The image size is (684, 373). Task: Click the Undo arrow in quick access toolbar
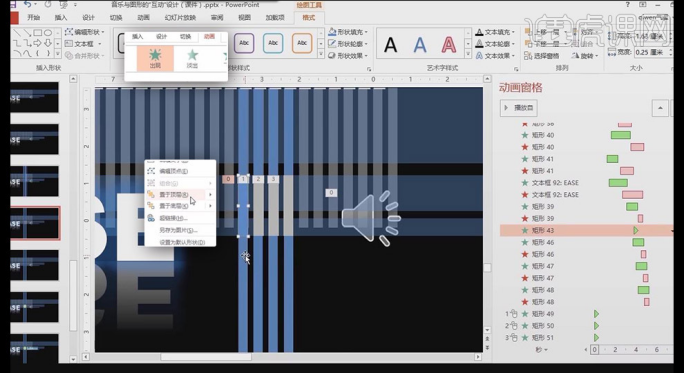coord(27,4)
